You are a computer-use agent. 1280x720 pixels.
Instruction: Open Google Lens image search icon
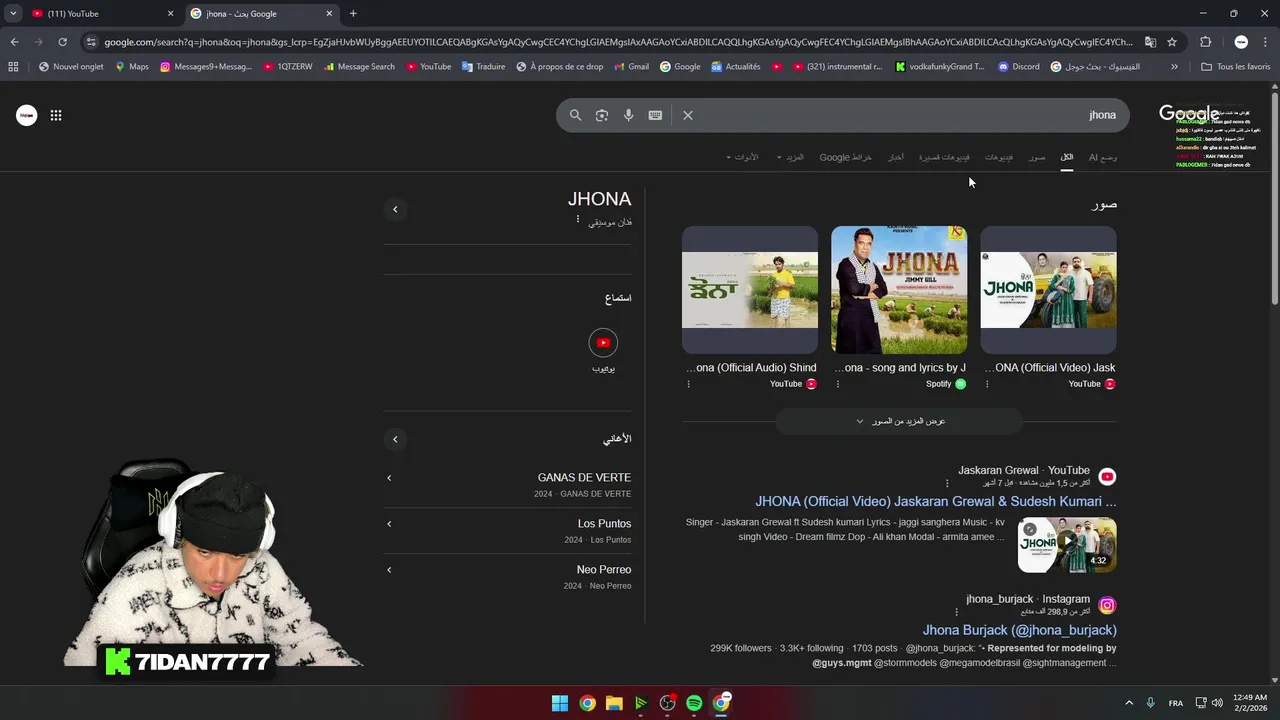[602, 115]
